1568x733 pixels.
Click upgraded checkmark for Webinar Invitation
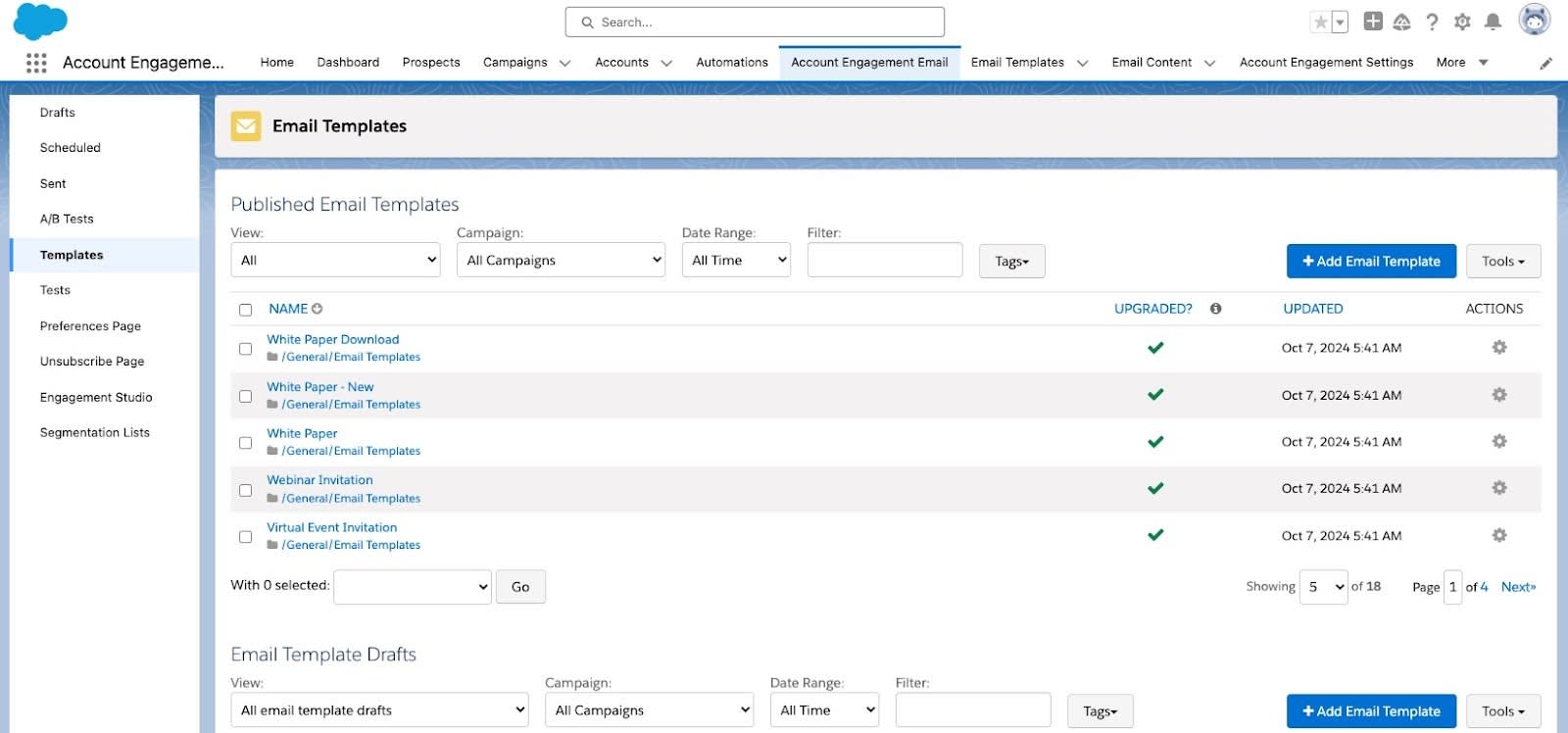1155,488
